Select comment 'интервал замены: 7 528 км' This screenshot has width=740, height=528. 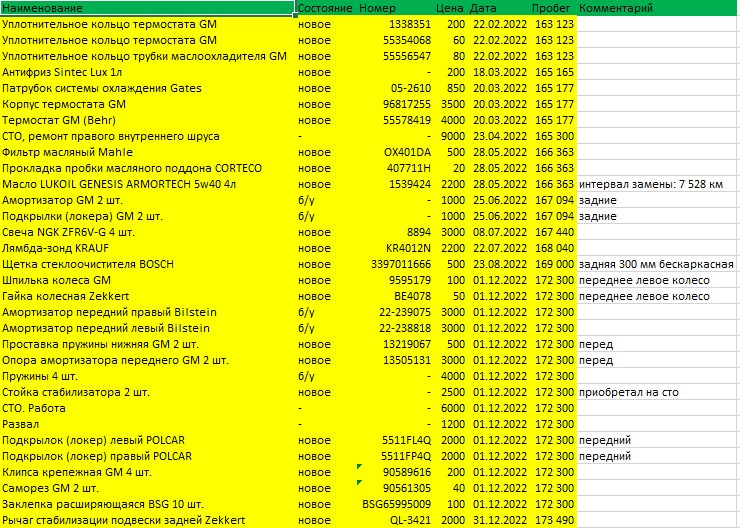(658, 184)
